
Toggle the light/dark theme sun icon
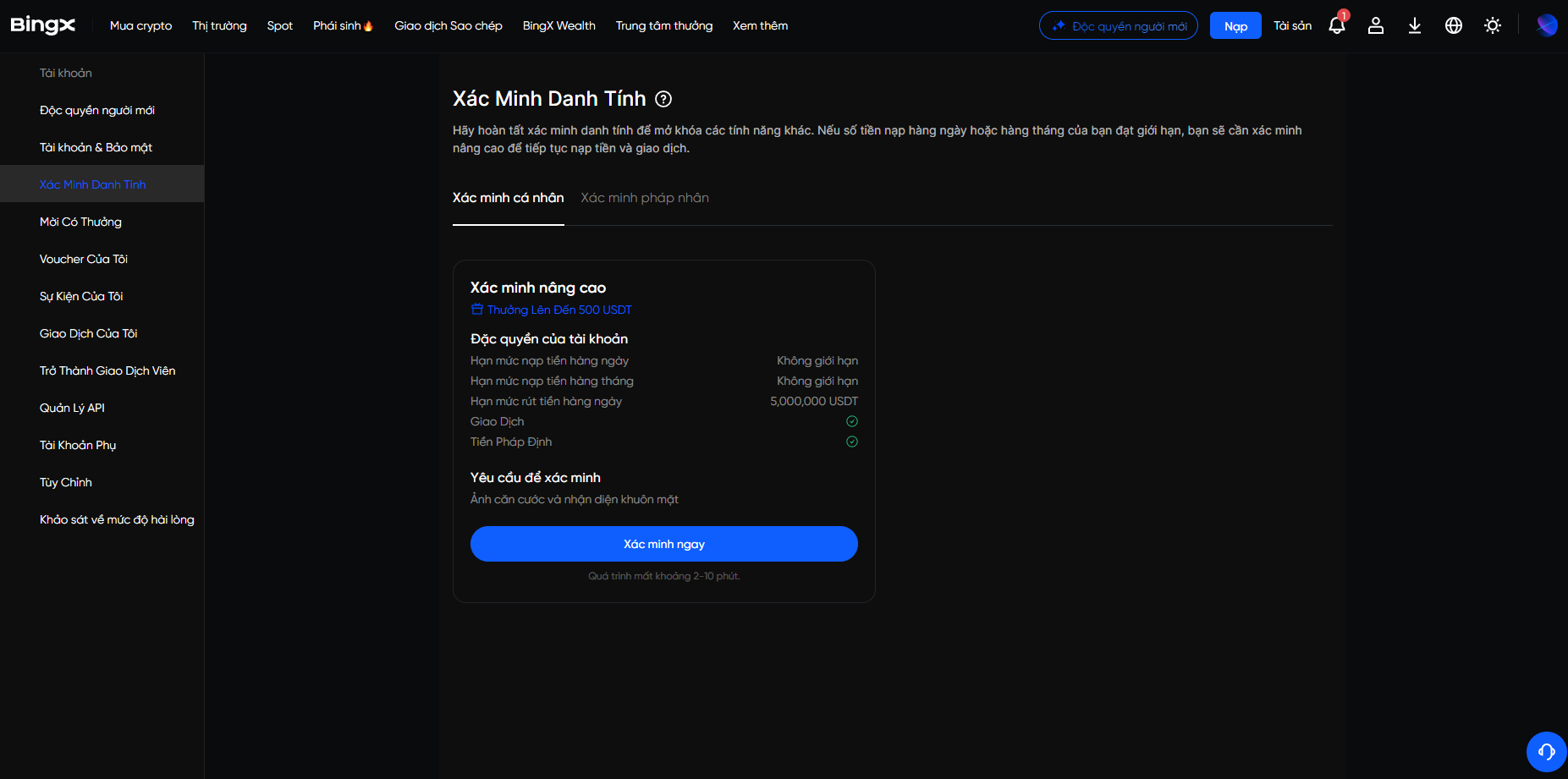point(1493,25)
